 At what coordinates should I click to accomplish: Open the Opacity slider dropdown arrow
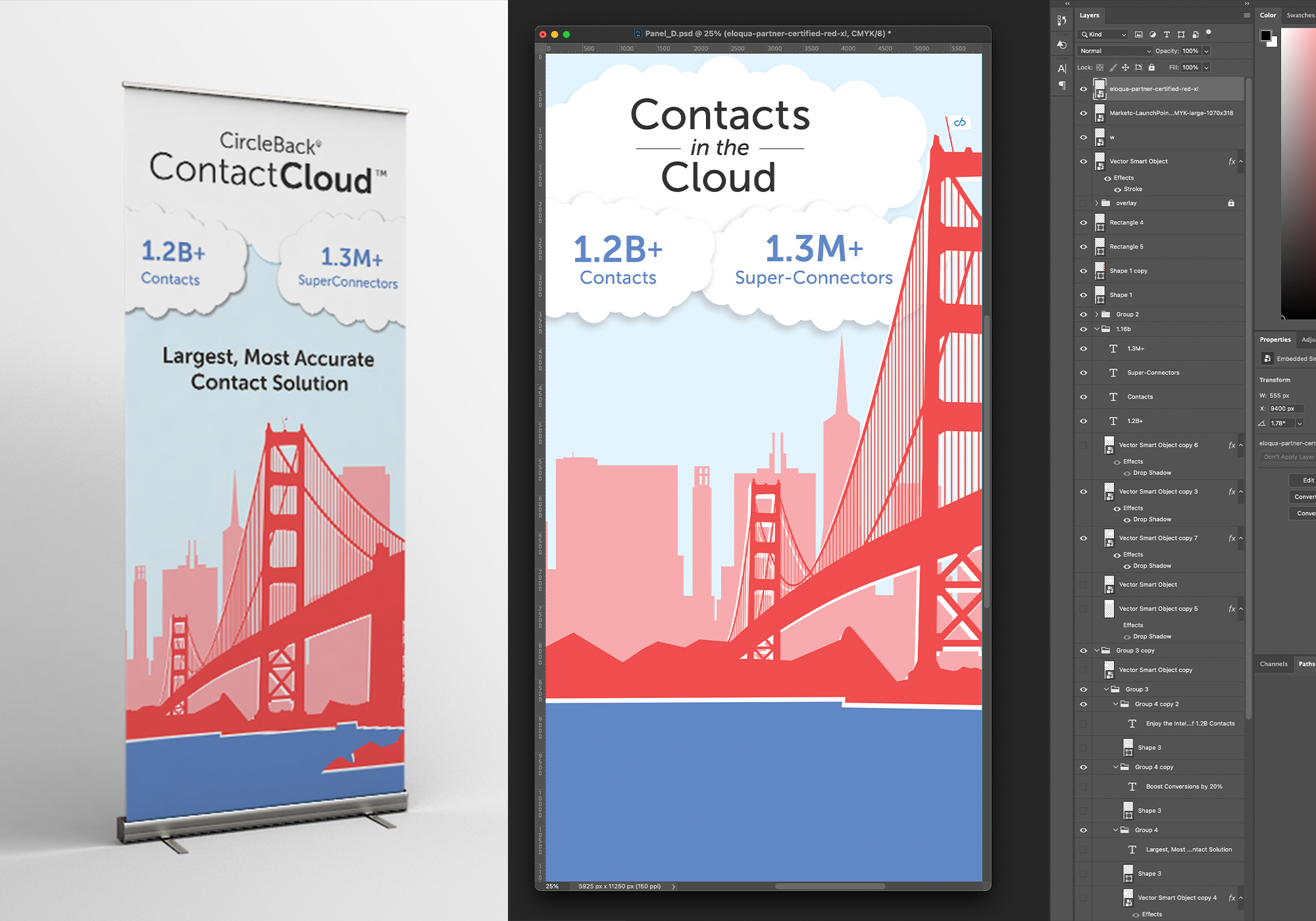(x=1207, y=51)
